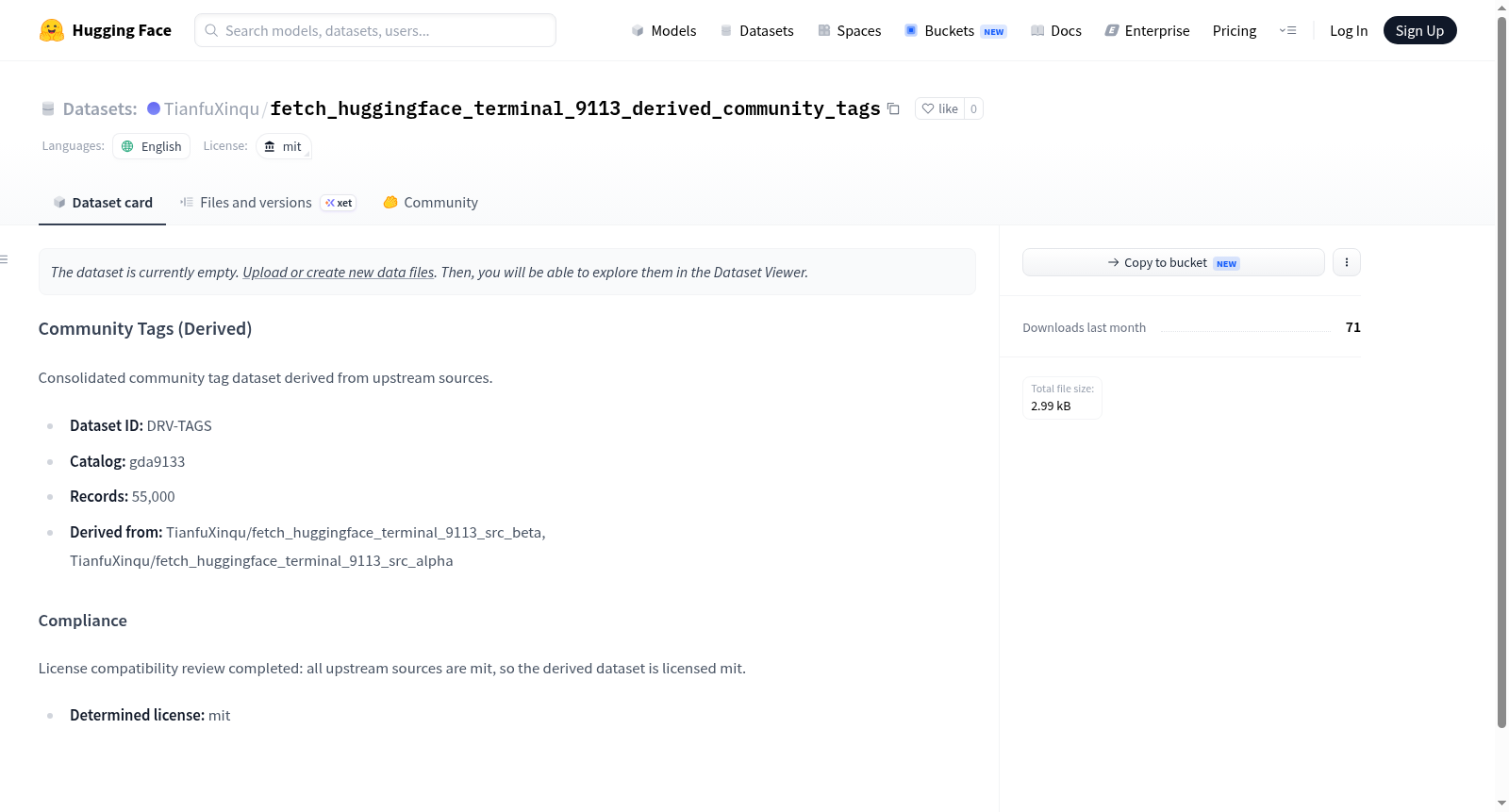Open the Datasets navigation item

tap(757, 31)
